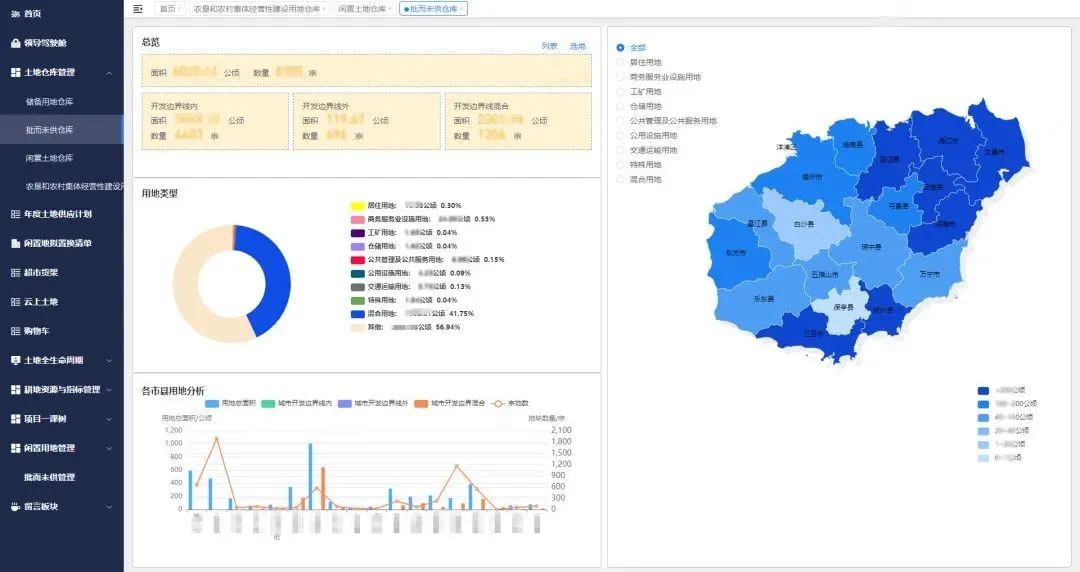The width and height of the screenshot is (1080, 572).
Task: Click the darkest blue map legend swatch
Action: pyautogui.click(x=984, y=391)
